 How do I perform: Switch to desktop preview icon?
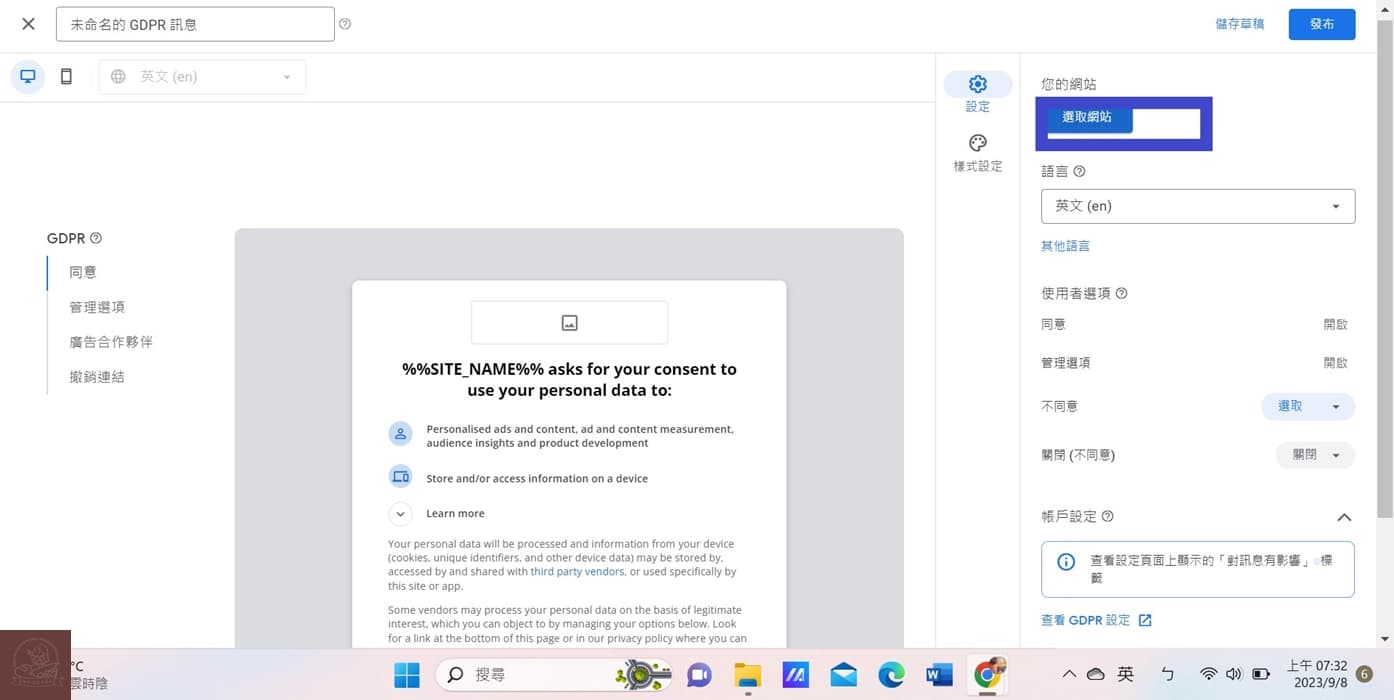[x=28, y=77]
